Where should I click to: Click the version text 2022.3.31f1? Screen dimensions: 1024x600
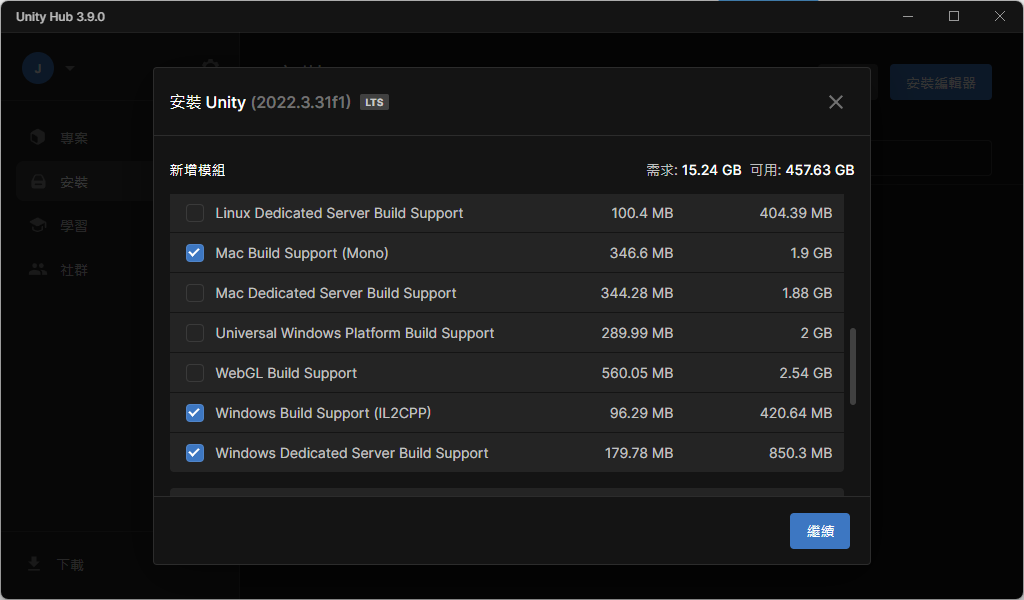pyautogui.click(x=300, y=103)
